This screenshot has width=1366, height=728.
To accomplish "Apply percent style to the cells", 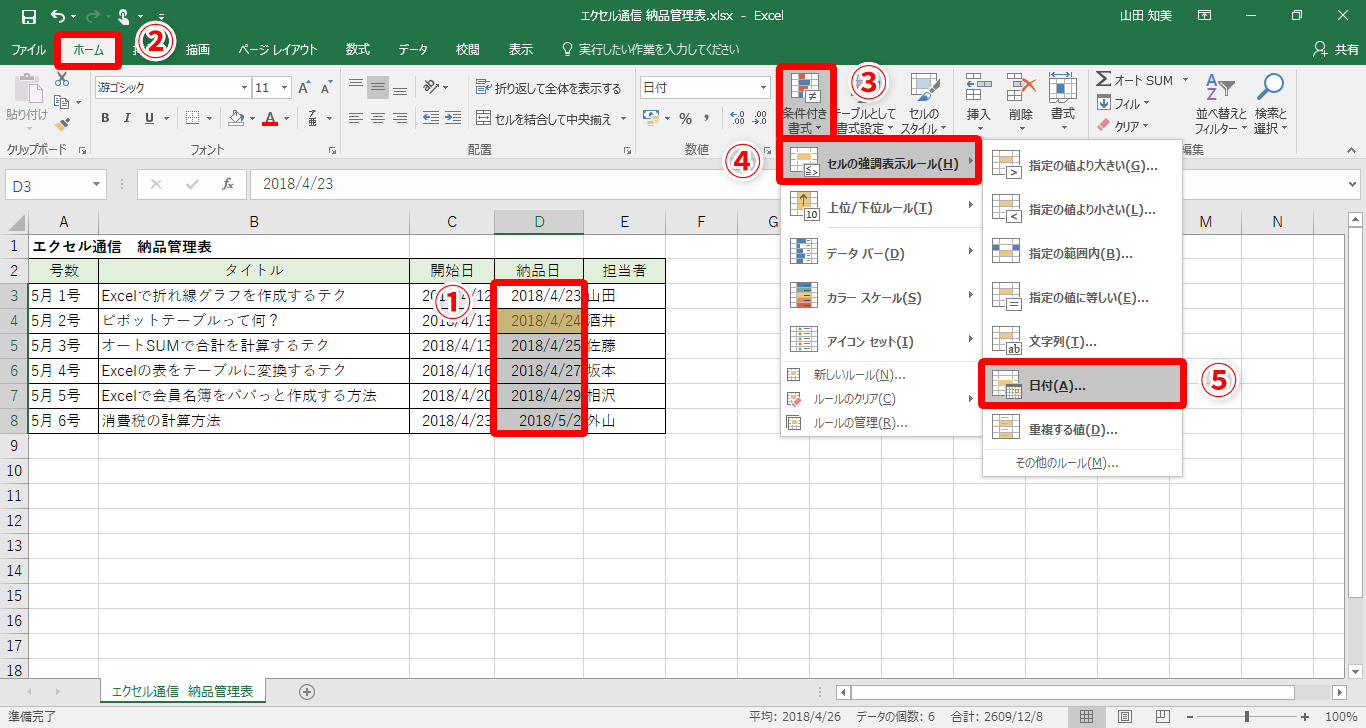I will (x=686, y=118).
